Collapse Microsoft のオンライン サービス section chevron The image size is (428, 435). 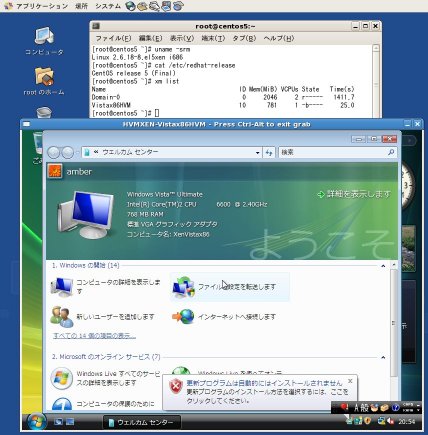click(x=383, y=357)
